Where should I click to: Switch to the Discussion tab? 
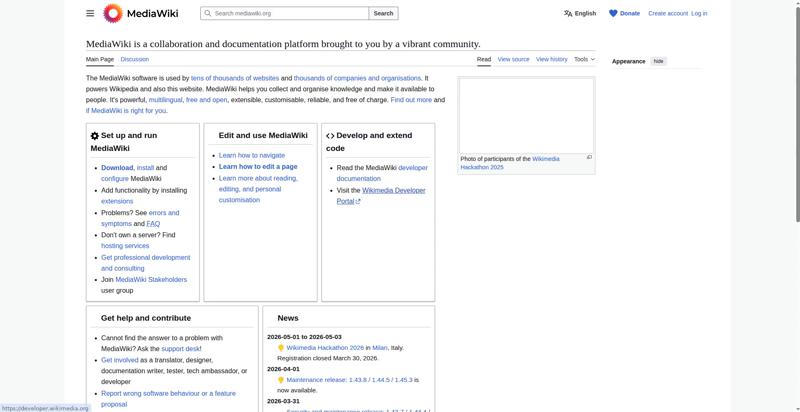pos(134,59)
